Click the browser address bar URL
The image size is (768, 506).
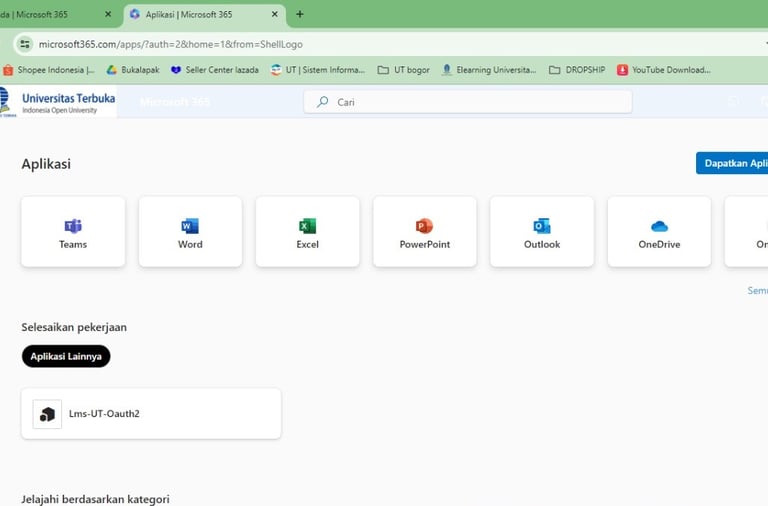pyautogui.click(x=170, y=44)
